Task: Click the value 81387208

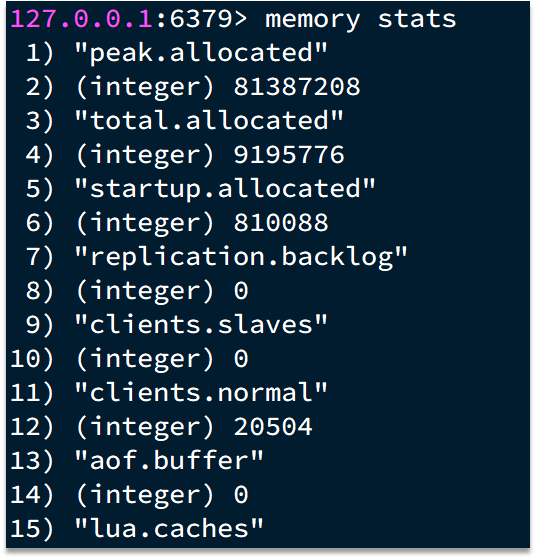Action: (297, 87)
